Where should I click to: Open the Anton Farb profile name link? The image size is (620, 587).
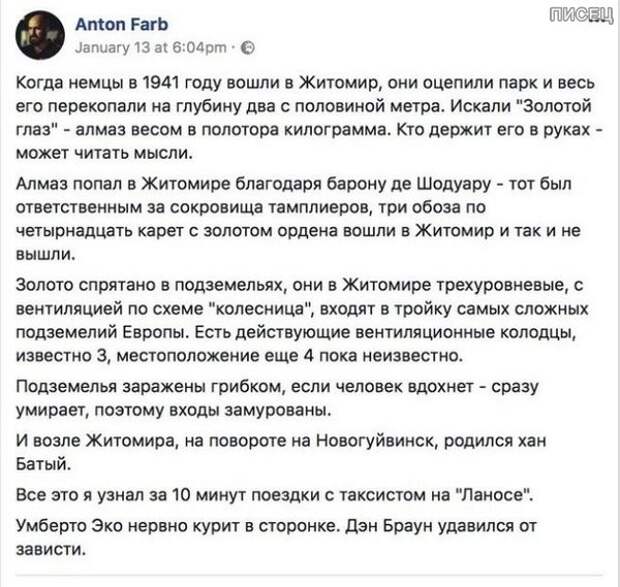click(x=121, y=24)
